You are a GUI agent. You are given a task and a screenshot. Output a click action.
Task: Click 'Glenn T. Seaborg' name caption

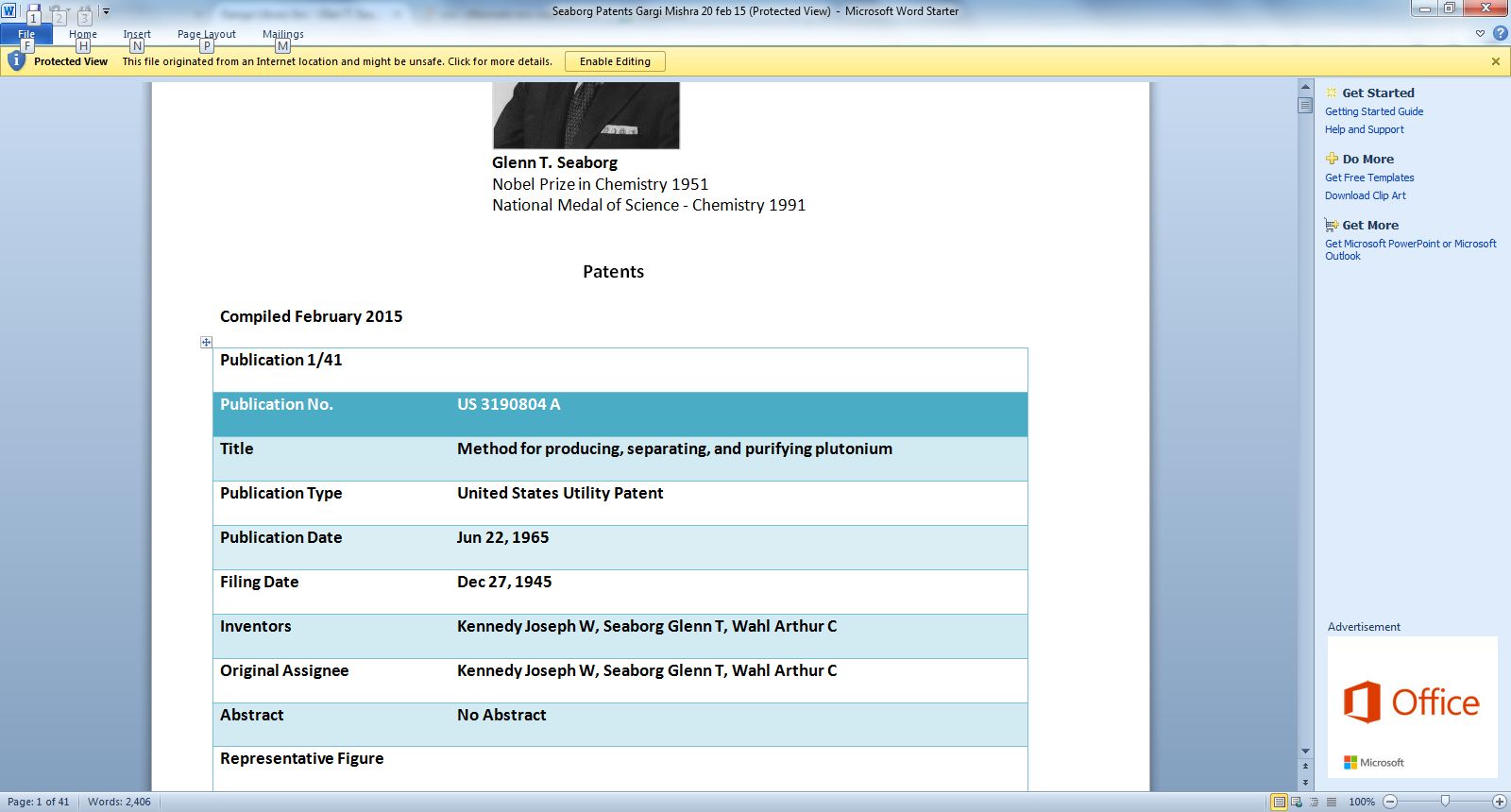coord(554,162)
